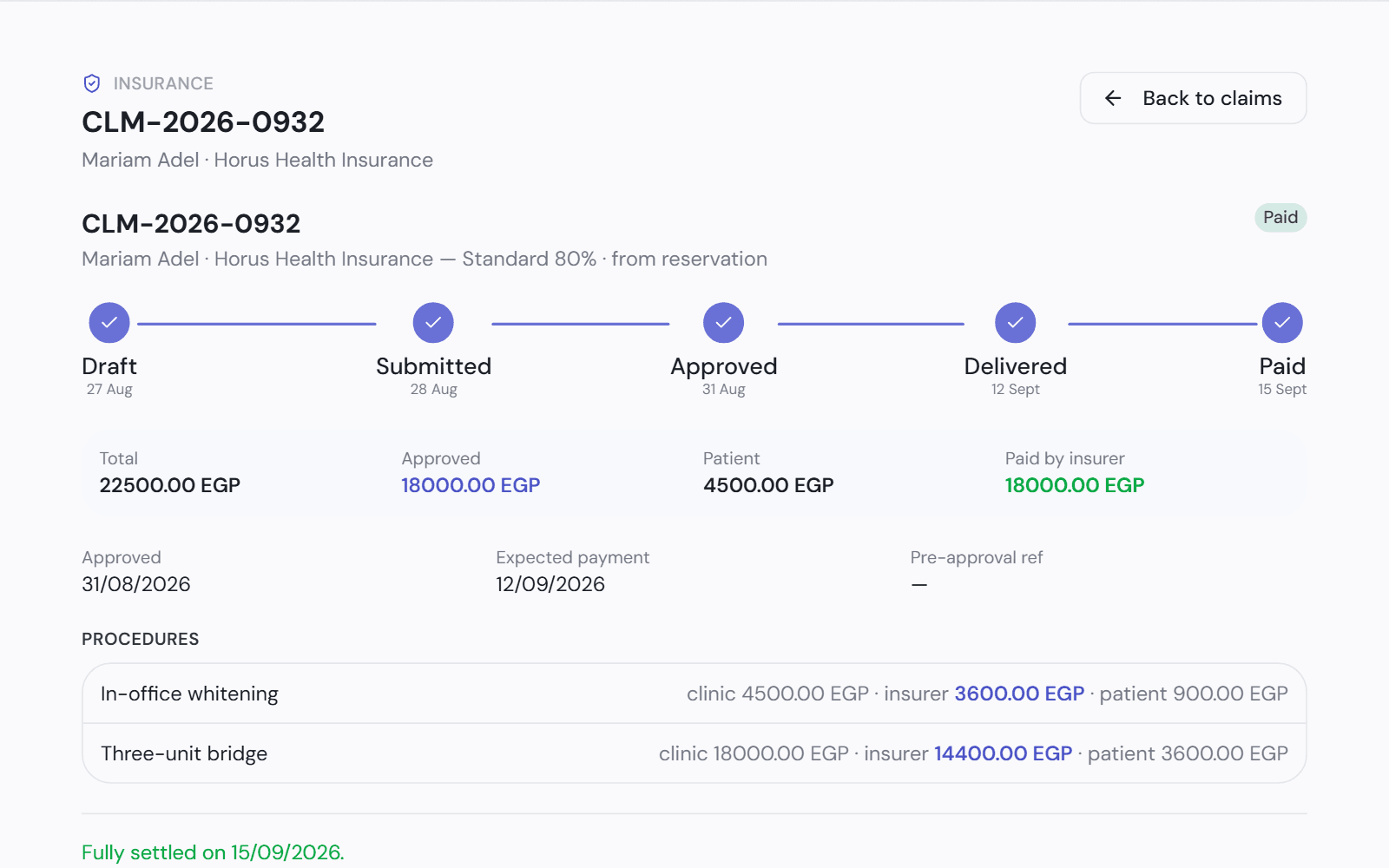Click the Paid step checkmark circle
Image resolution: width=1389 pixels, height=868 pixels.
point(1282,323)
